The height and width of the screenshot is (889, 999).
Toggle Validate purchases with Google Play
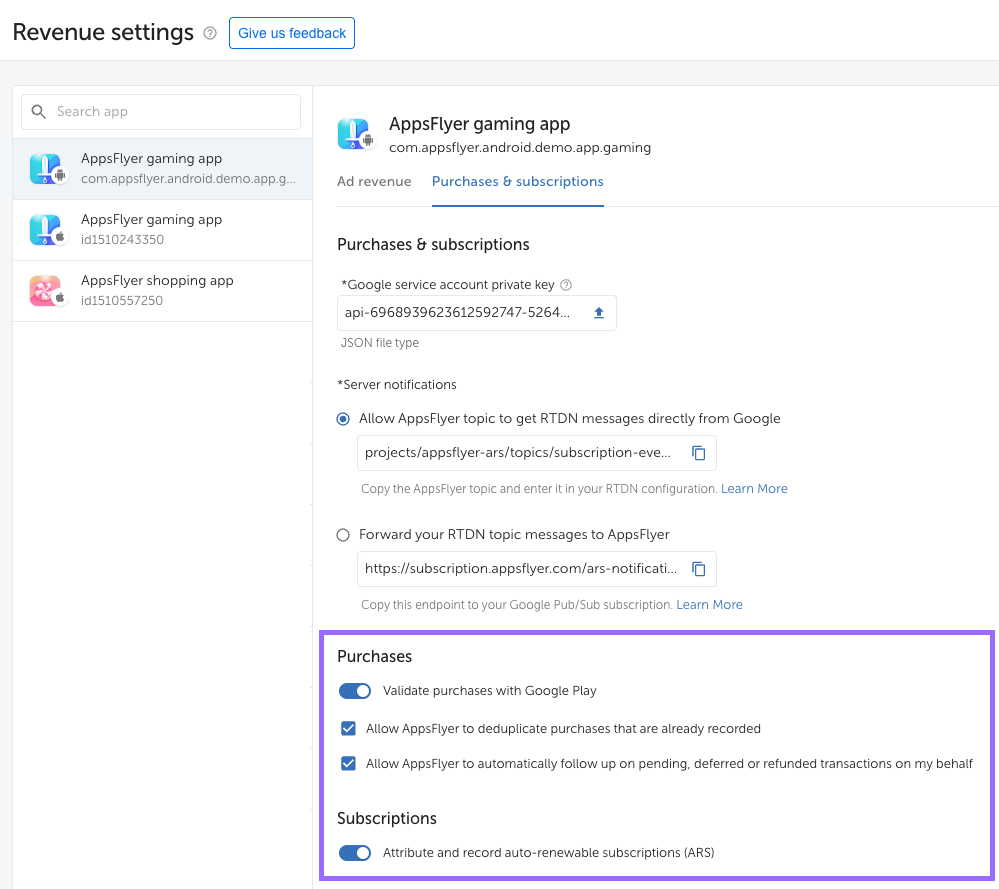355,691
